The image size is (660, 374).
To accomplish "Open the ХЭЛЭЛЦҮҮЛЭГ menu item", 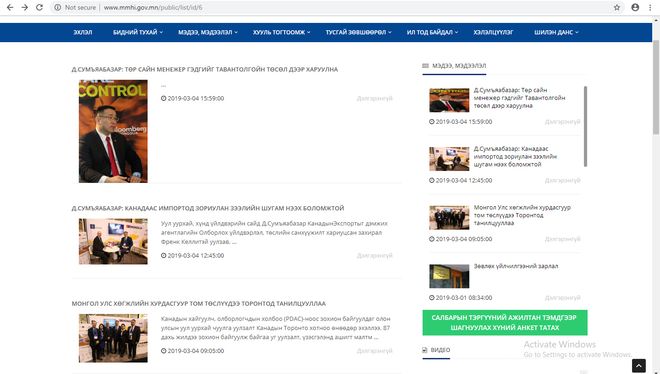I will pos(493,32).
